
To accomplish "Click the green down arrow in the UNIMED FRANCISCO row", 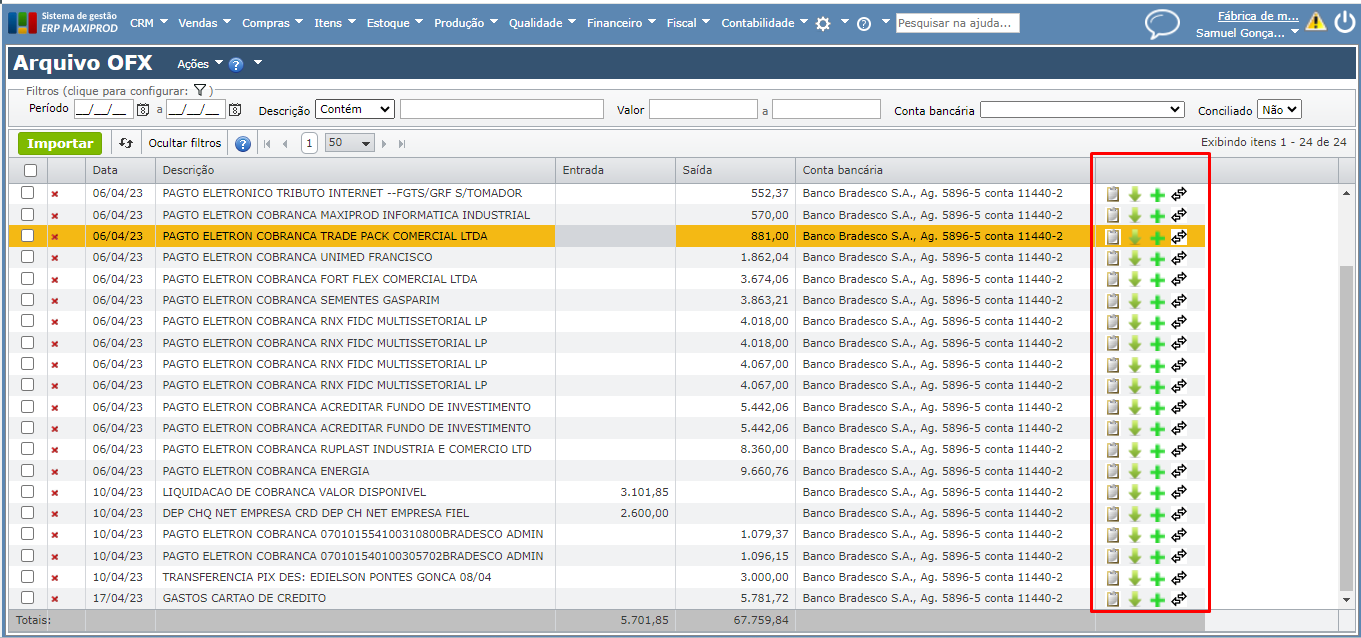I will click(x=1135, y=258).
